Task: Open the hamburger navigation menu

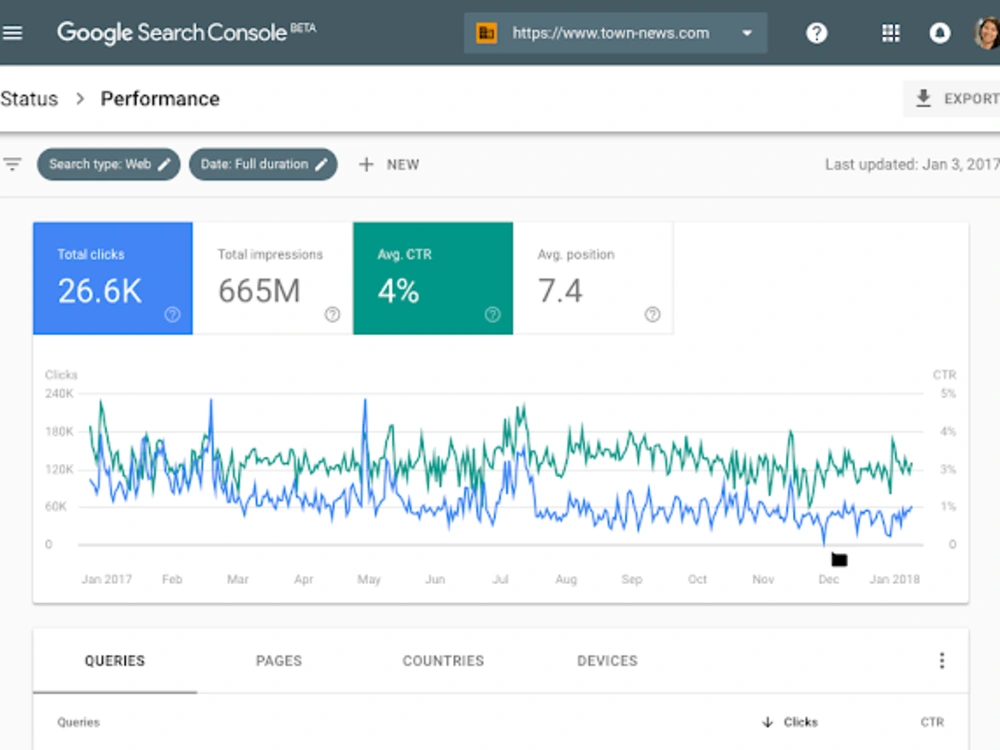Action: 12,33
